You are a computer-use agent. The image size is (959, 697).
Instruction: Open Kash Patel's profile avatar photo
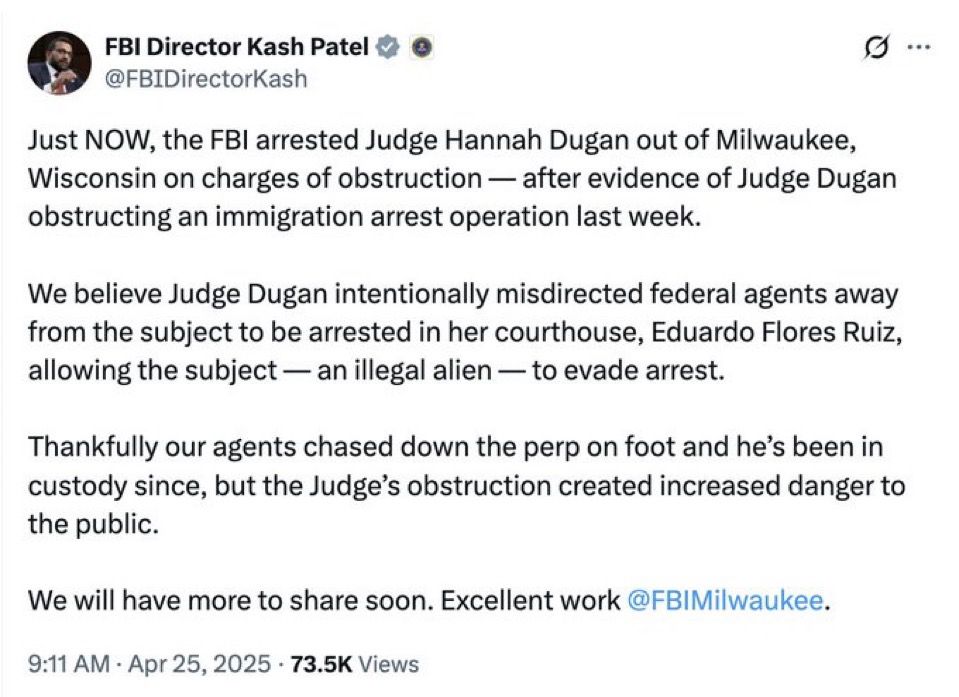pyautogui.click(x=59, y=62)
